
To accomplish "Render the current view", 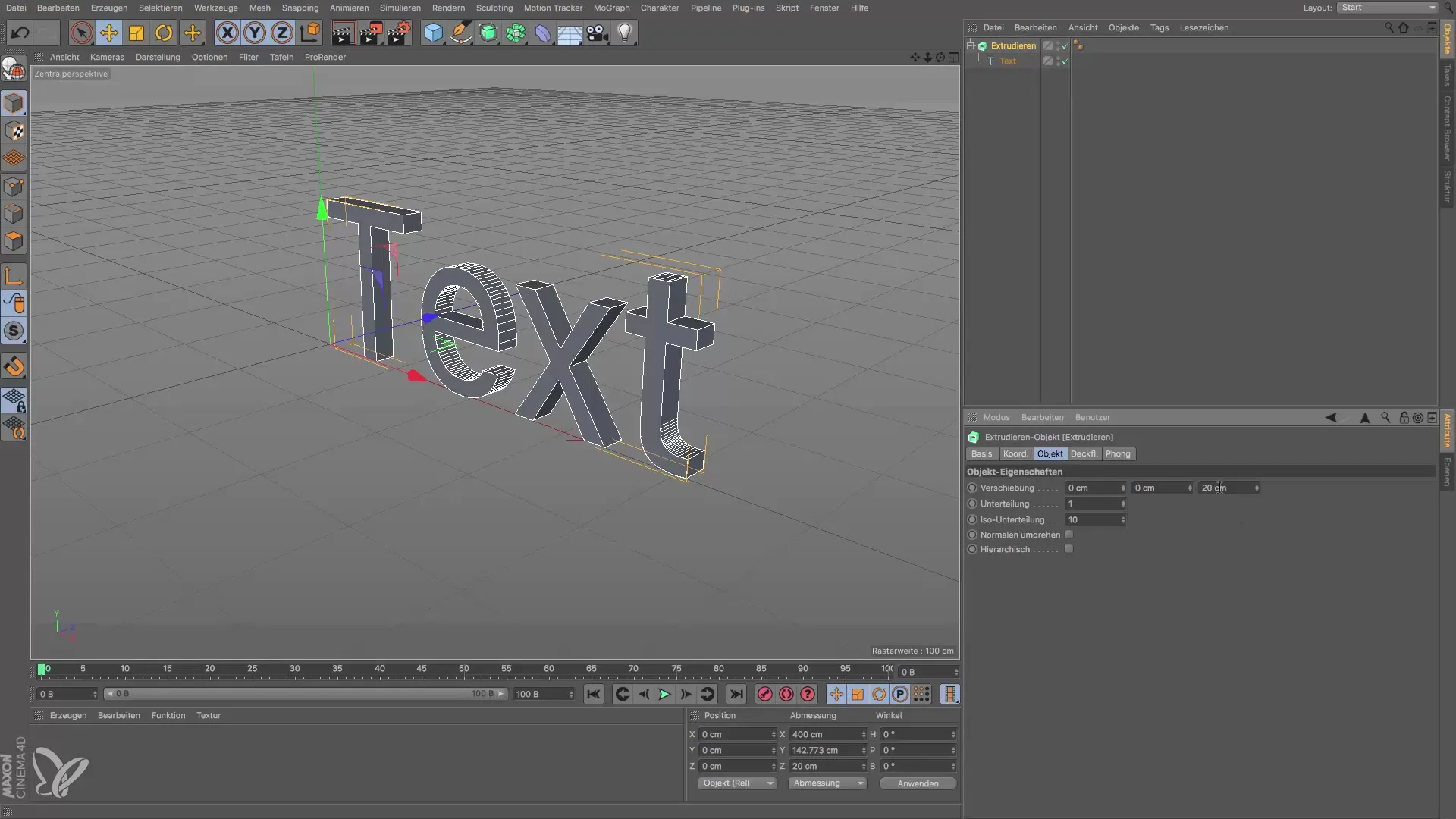I will [343, 33].
